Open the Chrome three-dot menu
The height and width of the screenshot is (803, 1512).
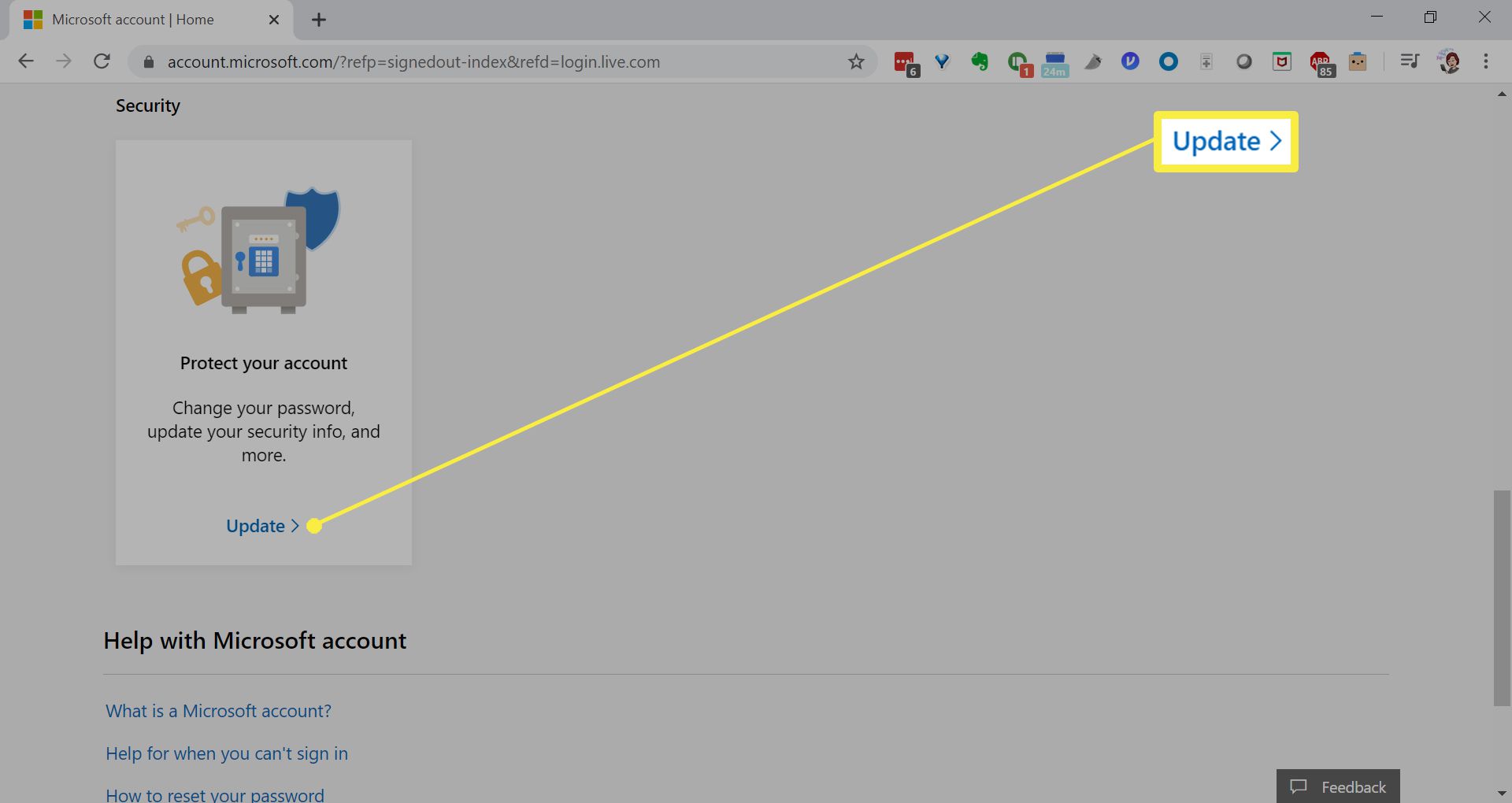click(x=1486, y=61)
